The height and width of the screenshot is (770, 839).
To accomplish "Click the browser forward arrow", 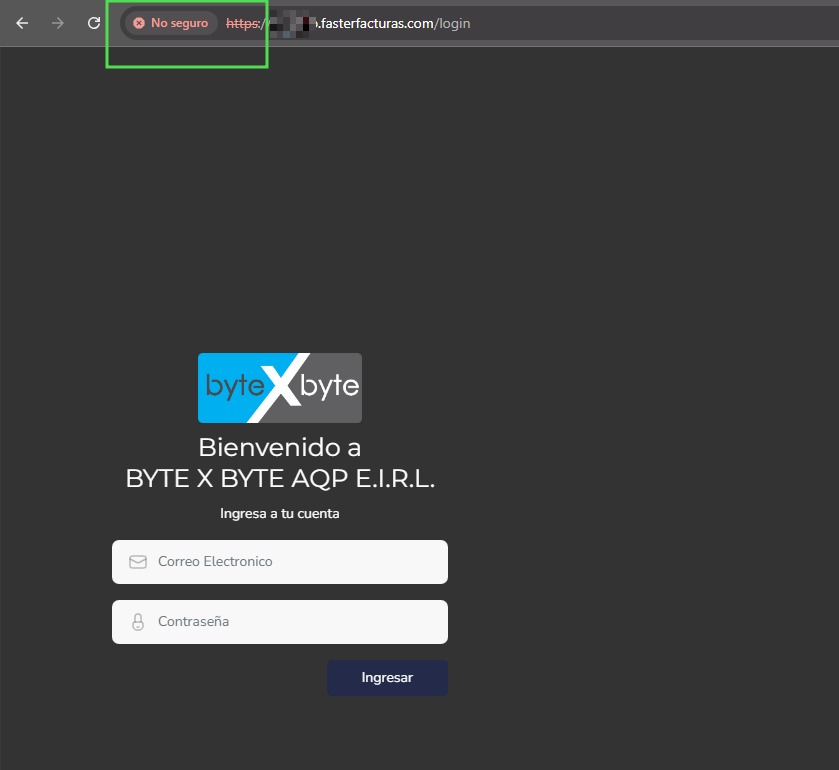I will 58,23.
